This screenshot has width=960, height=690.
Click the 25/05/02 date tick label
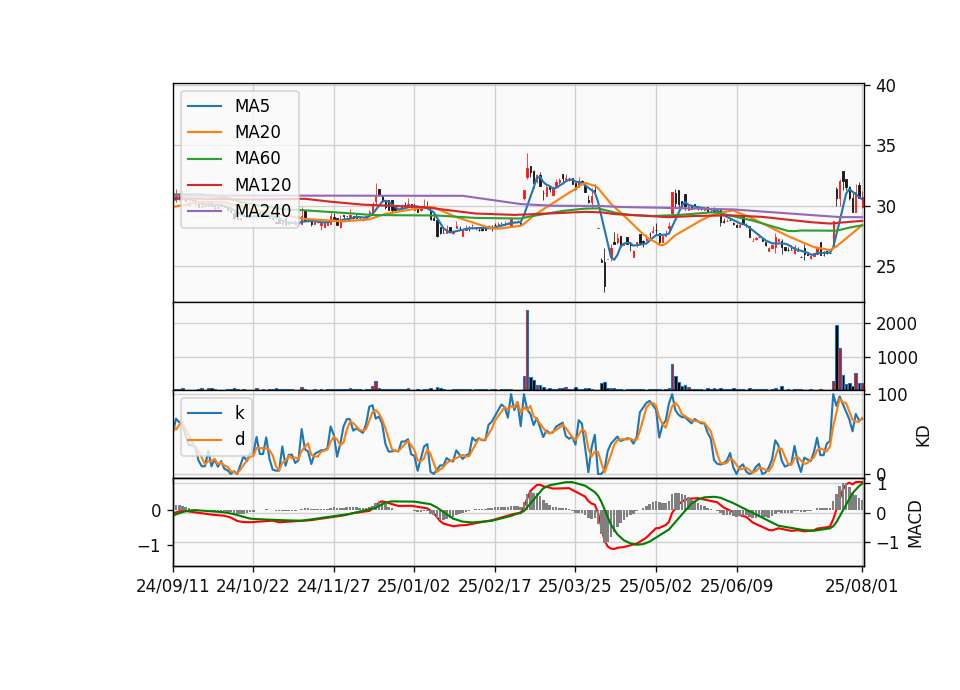point(656,586)
